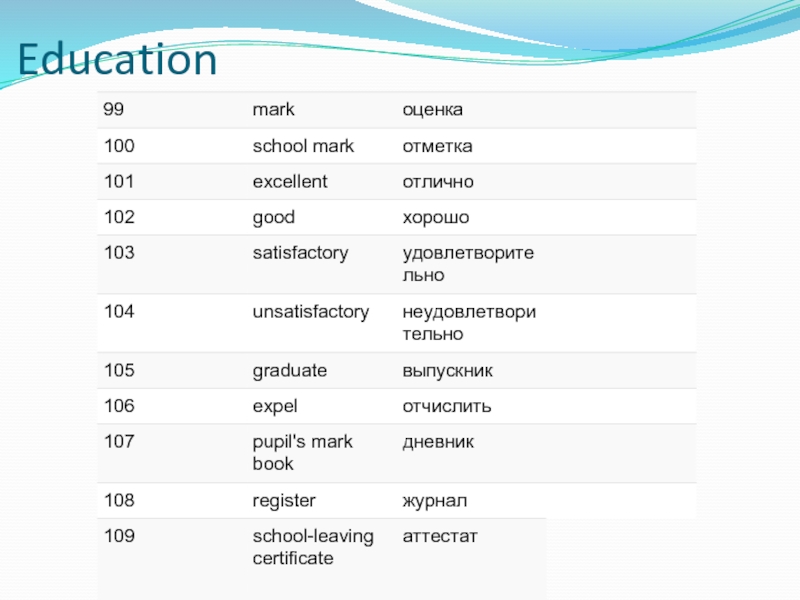Select the word 'register'

point(284,501)
